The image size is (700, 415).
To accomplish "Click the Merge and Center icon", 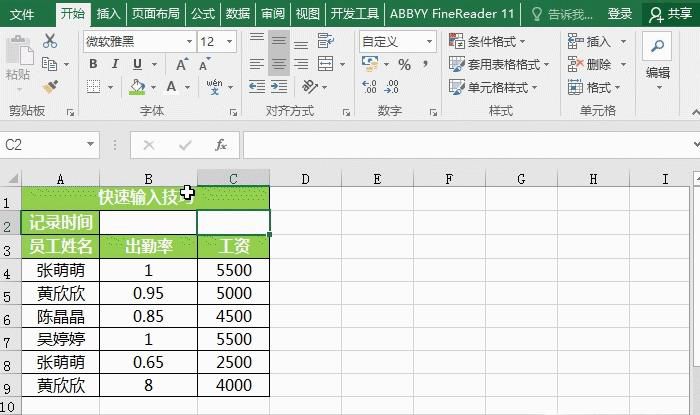I will point(325,64).
